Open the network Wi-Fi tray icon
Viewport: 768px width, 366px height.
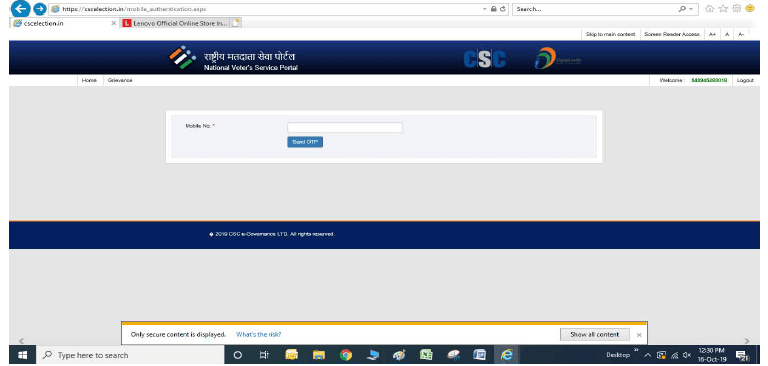click(x=674, y=355)
